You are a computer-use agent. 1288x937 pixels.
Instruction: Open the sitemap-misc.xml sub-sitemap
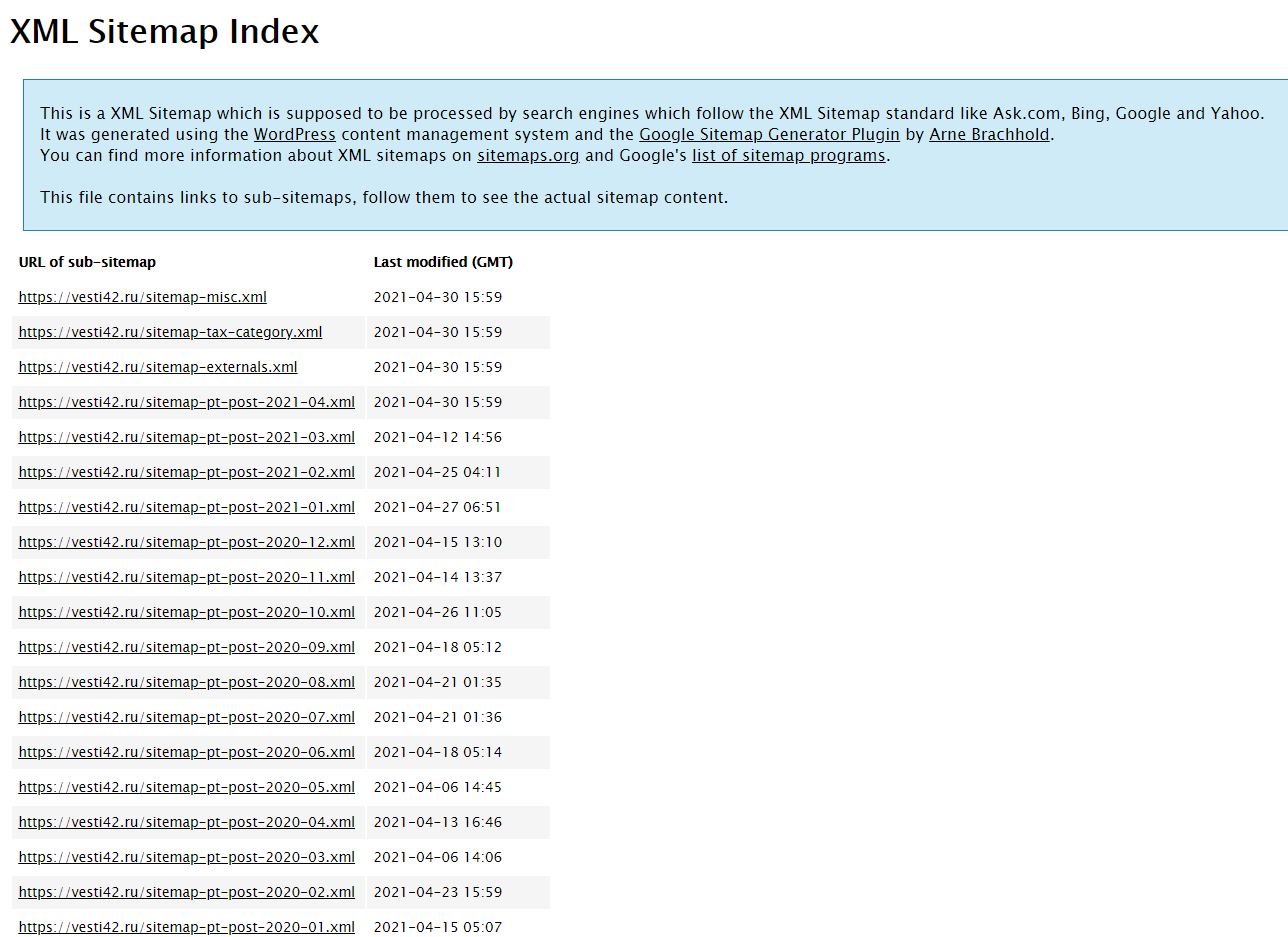pyautogui.click(x=142, y=297)
